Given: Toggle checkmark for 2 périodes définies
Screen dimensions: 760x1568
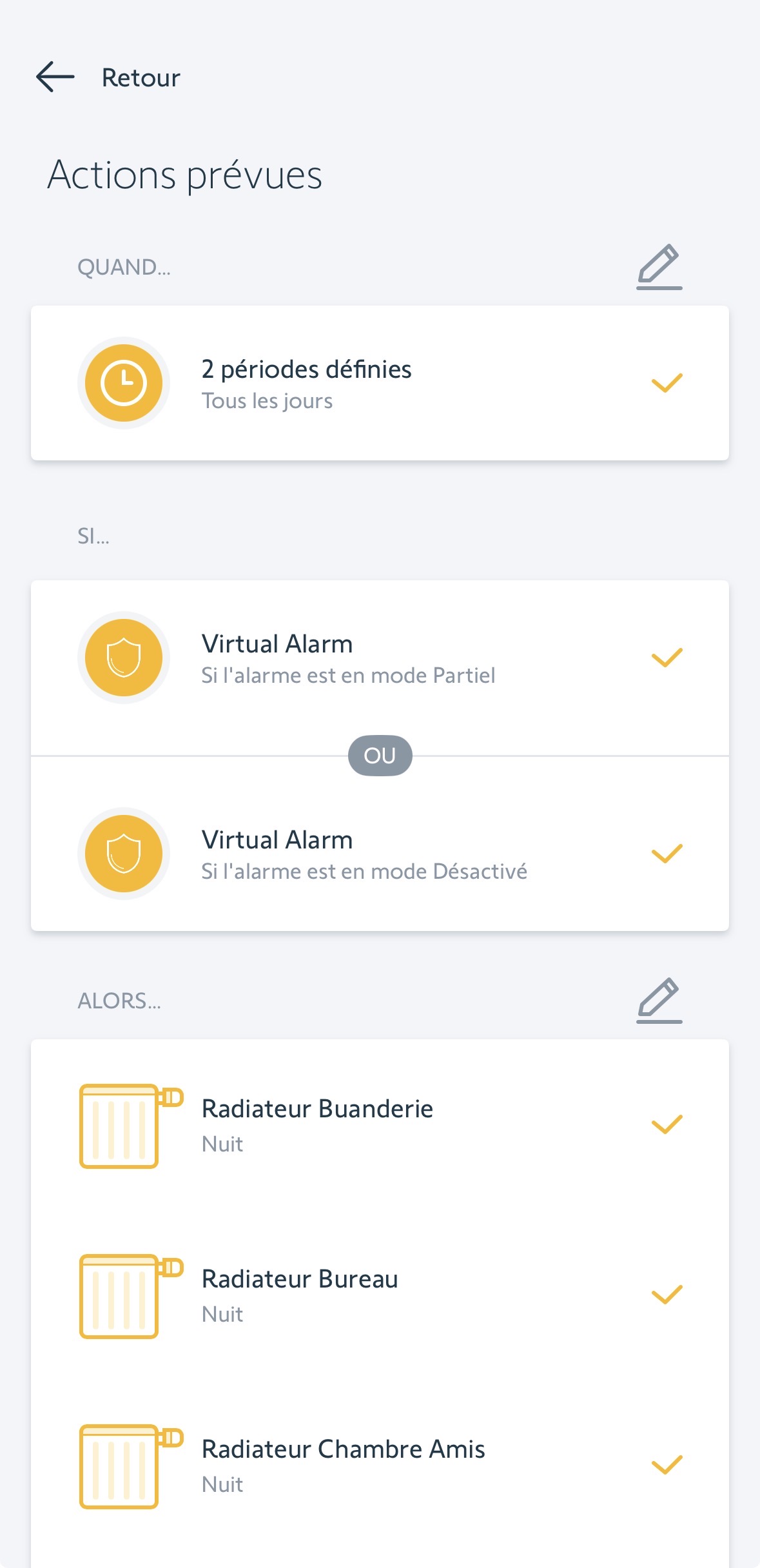Looking at the screenshot, I should pos(667,383).
